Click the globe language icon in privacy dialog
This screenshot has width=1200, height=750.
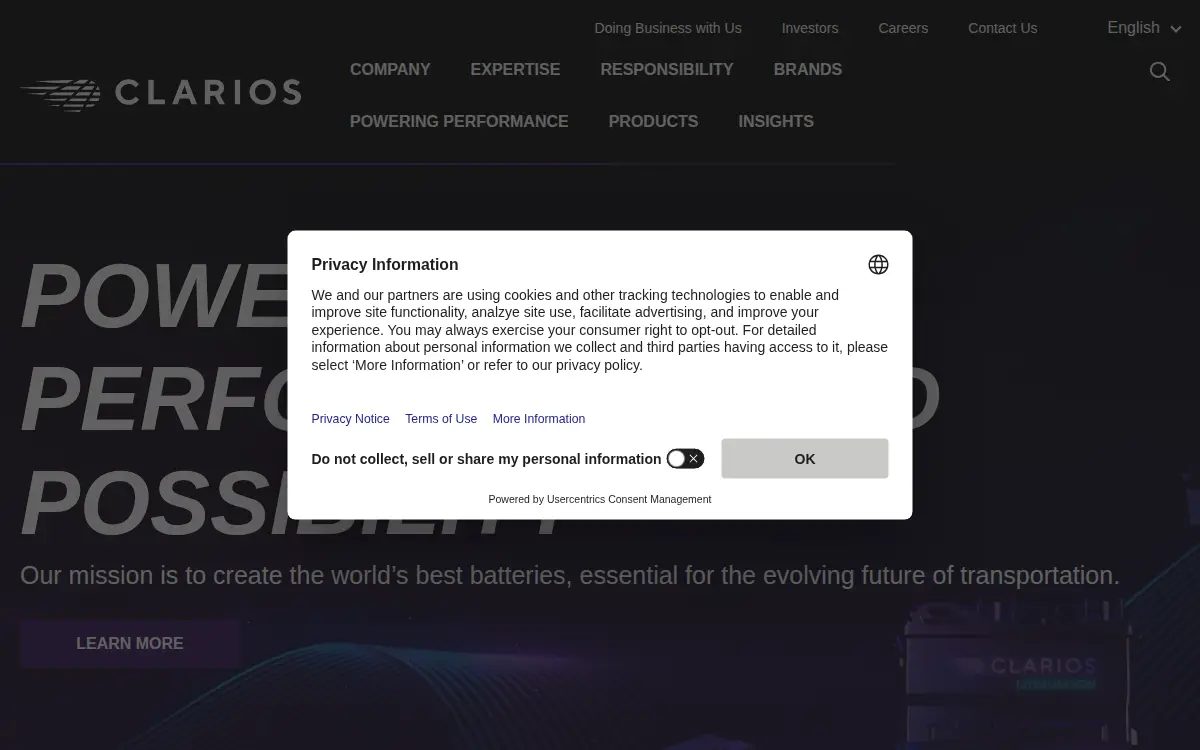[878, 265]
